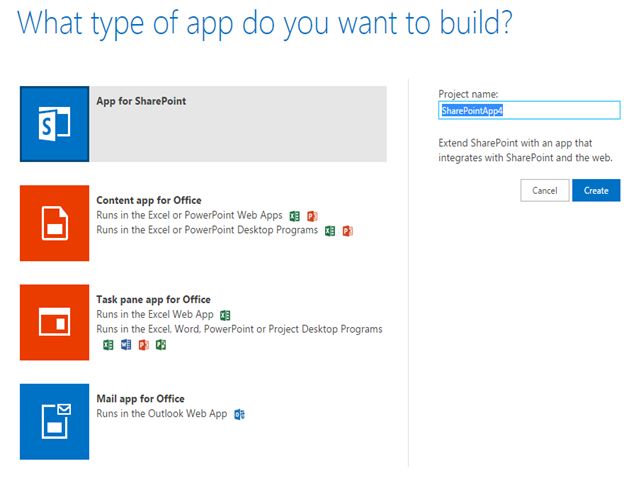Click the 'What type of app' heading
The height and width of the screenshot is (500, 624).
click(x=264, y=23)
